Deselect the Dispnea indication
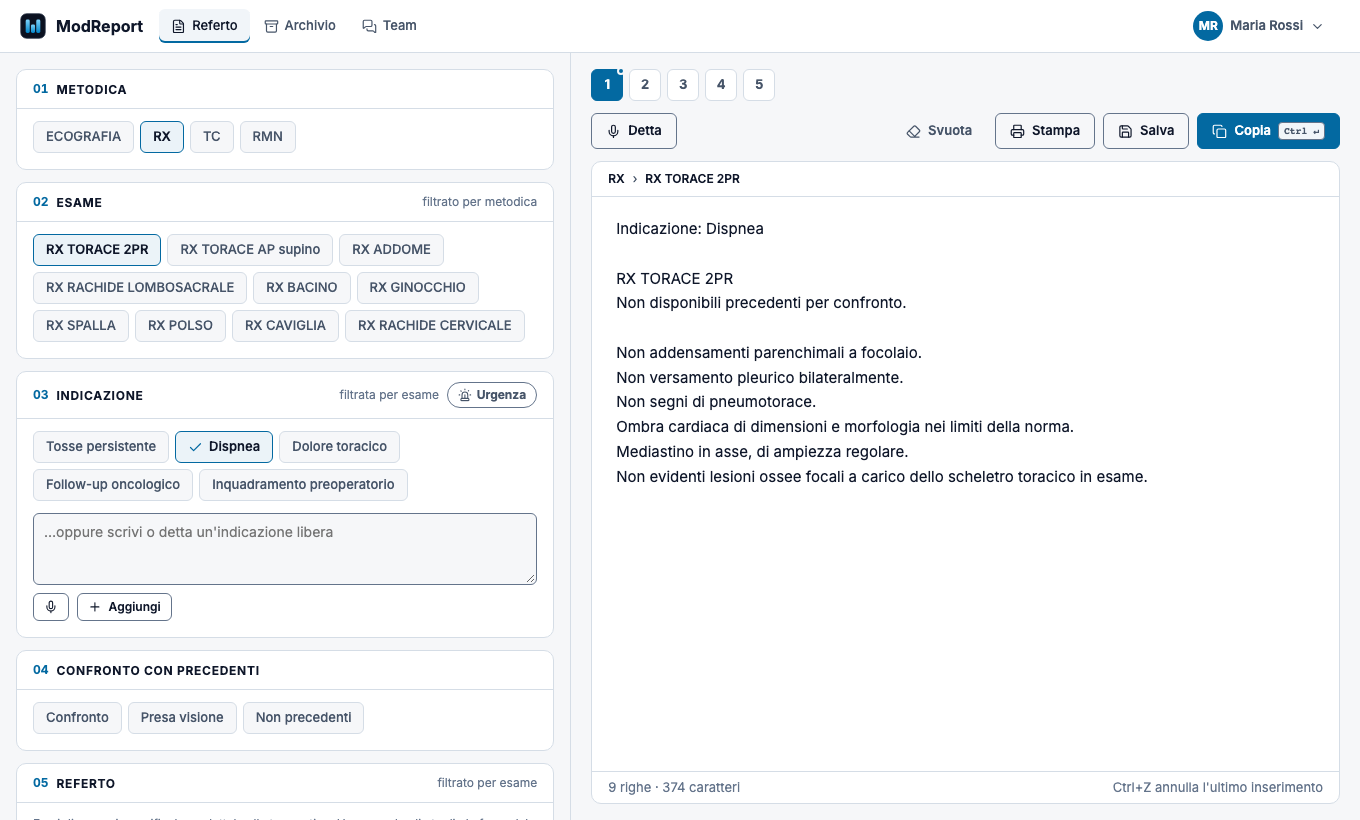This screenshot has height=820, width=1360. [x=224, y=447]
